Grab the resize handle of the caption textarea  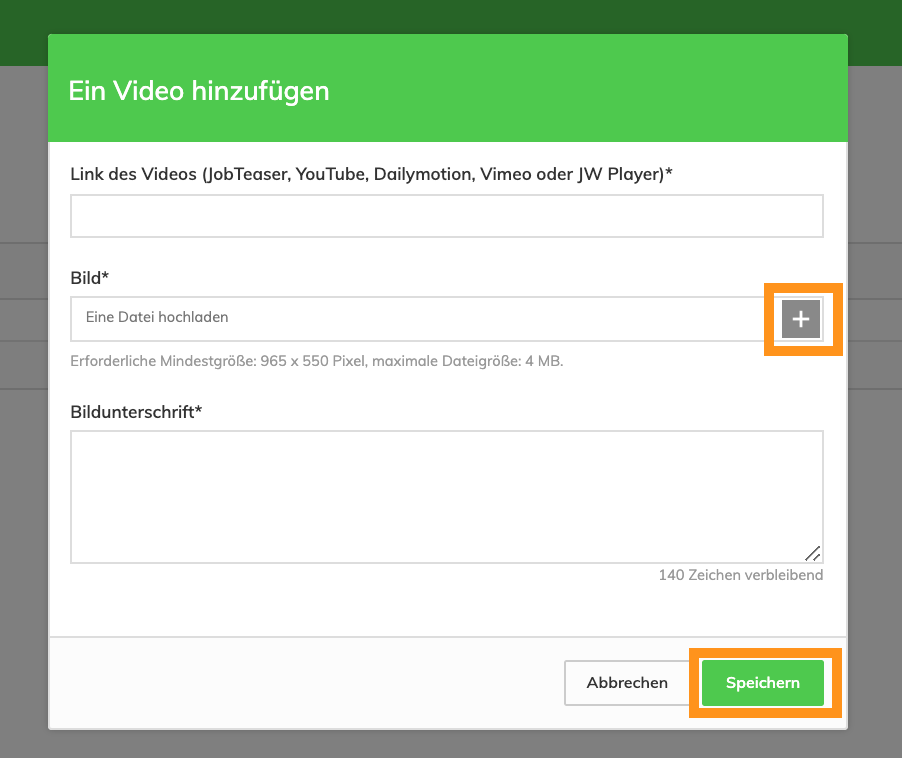pos(812,553)
